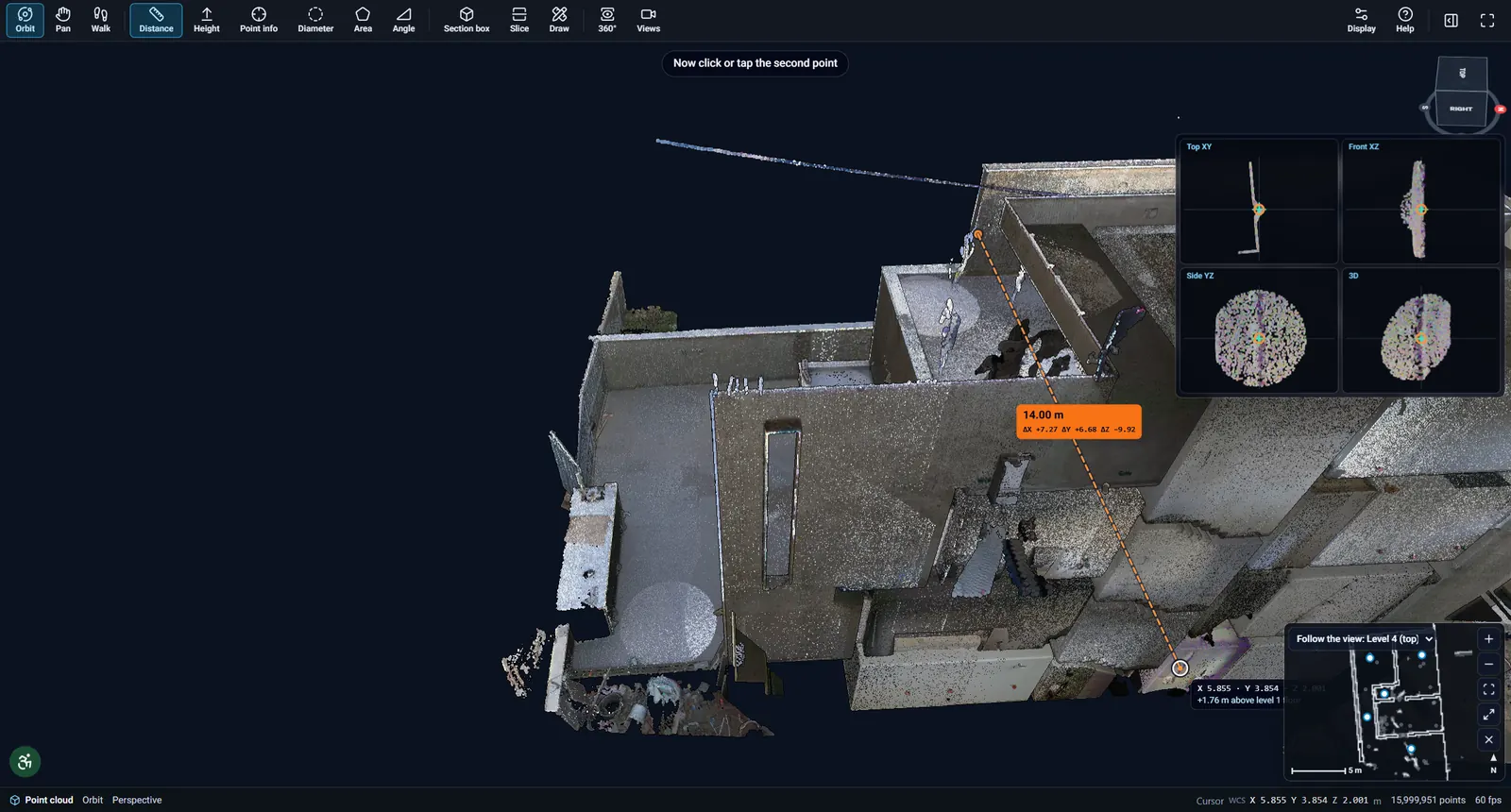
Task: Select the Height measurement tool
Action: [207, 20]
